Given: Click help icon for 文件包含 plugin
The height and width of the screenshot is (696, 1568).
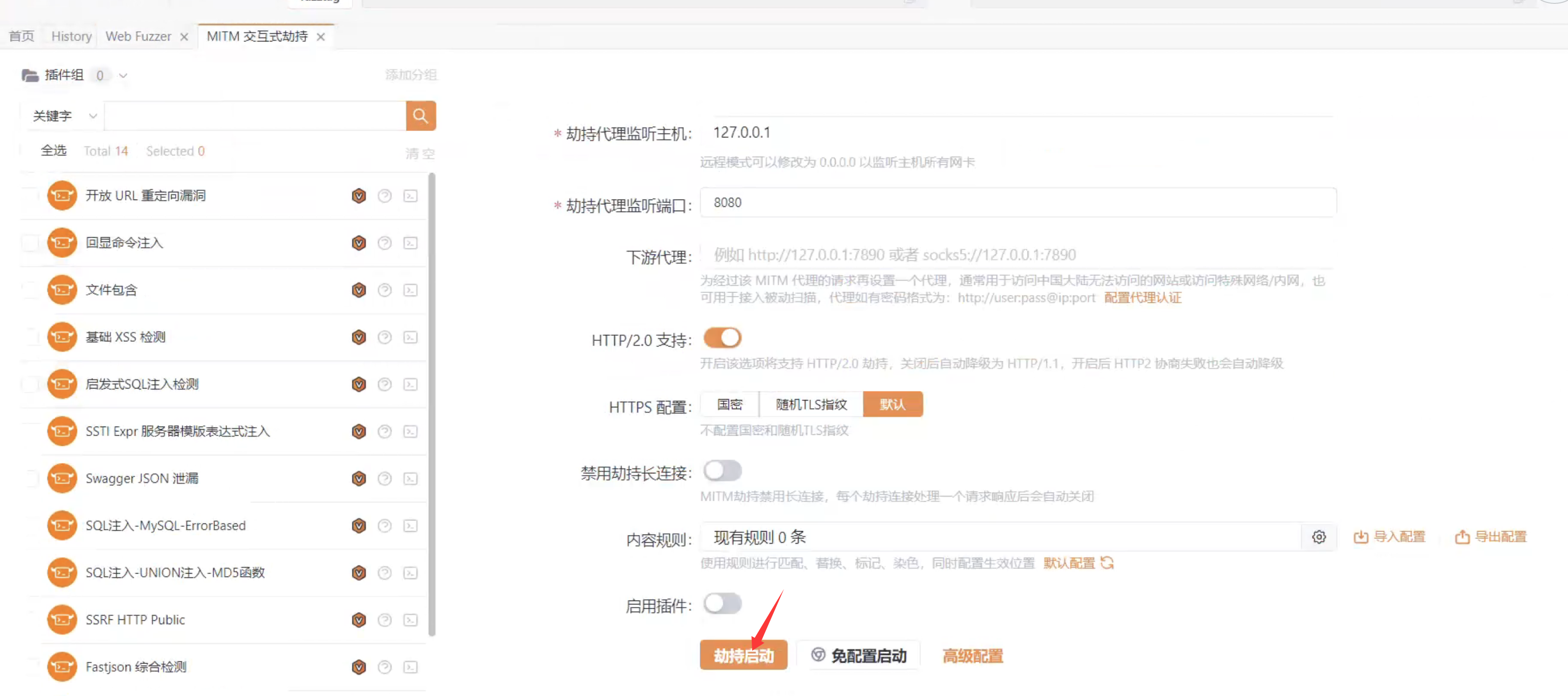Looking at the screenshot, I should tap(384, 290).
